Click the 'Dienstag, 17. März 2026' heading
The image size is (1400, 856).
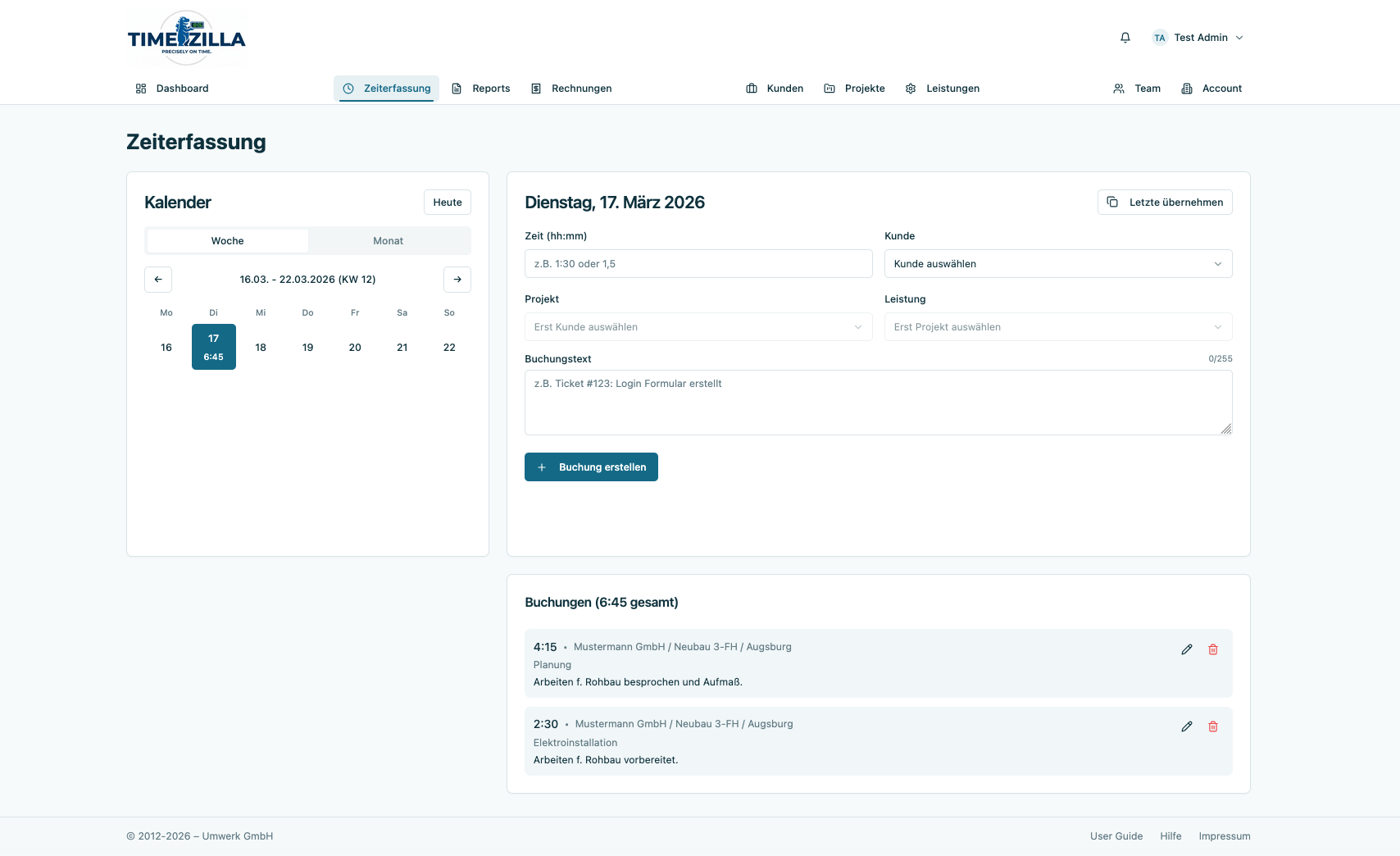[x=615, y=203]
